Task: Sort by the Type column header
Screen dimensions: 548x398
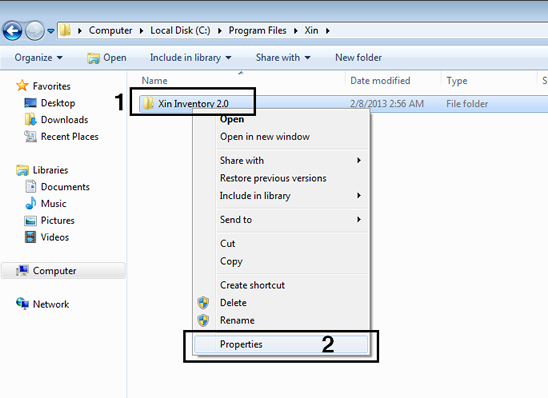Action: pos(457,81)
